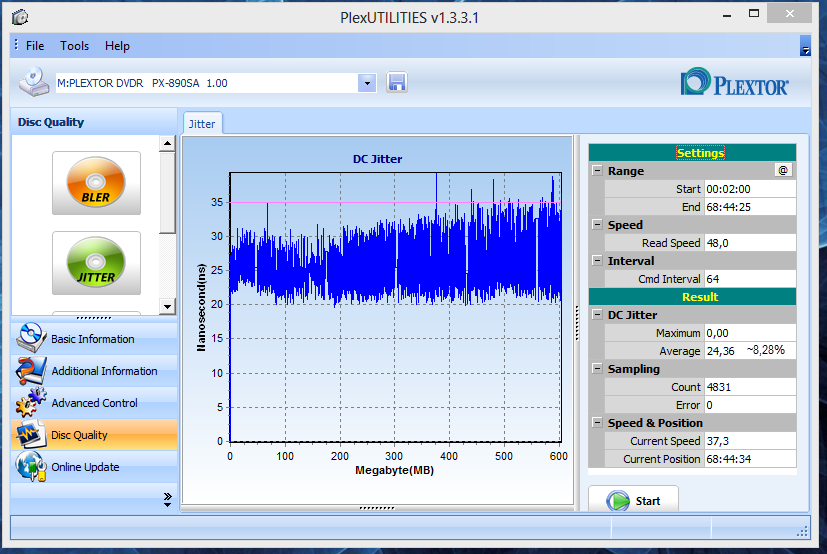Click the Plextor logo
827x554 pixels.
coord(735,82)
